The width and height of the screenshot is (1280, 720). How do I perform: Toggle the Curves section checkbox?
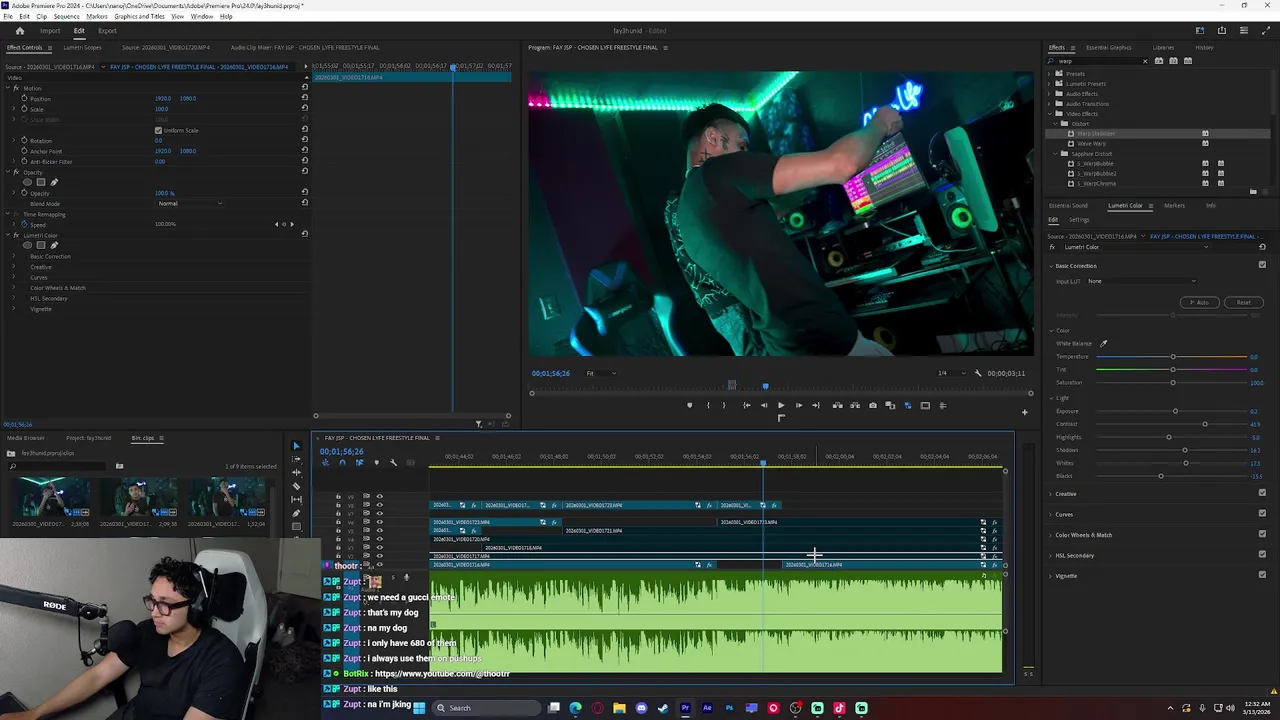pos(1262,514)
